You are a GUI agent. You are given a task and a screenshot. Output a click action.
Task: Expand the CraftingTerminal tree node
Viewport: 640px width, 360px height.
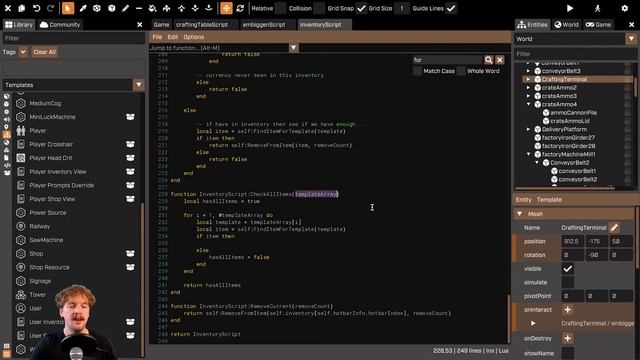(528, 79)
